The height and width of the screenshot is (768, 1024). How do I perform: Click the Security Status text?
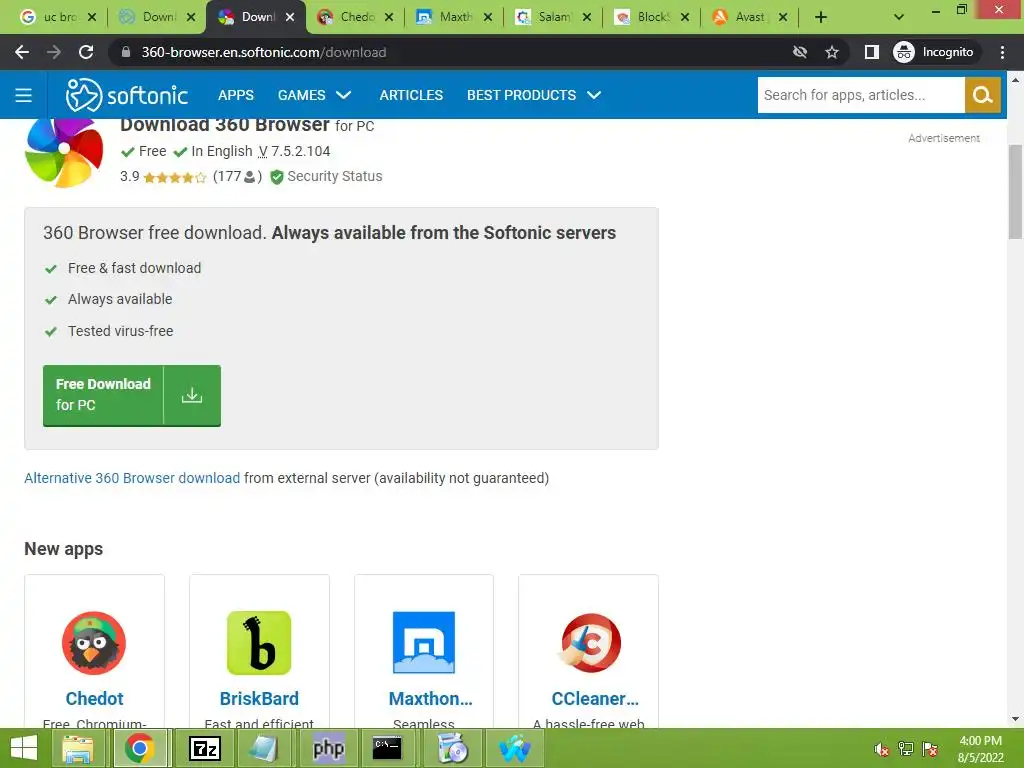pos(335,176)
